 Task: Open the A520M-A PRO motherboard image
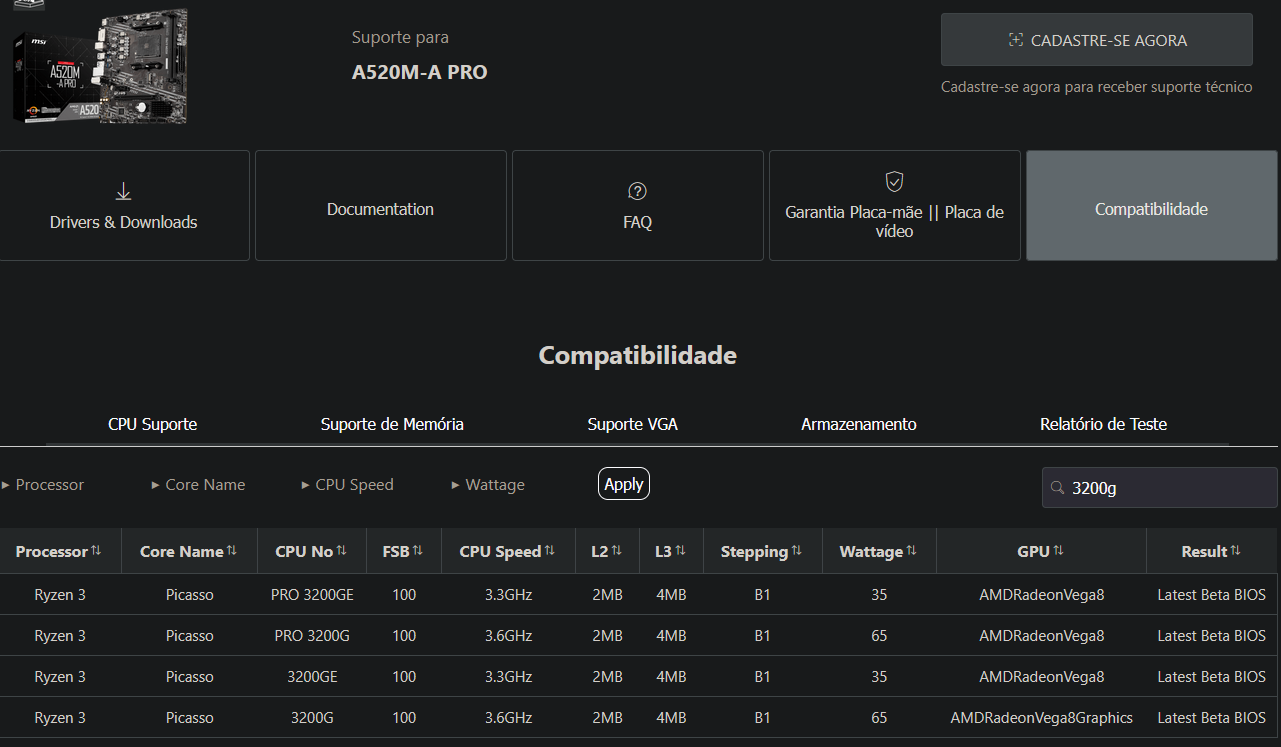(99, 66)
